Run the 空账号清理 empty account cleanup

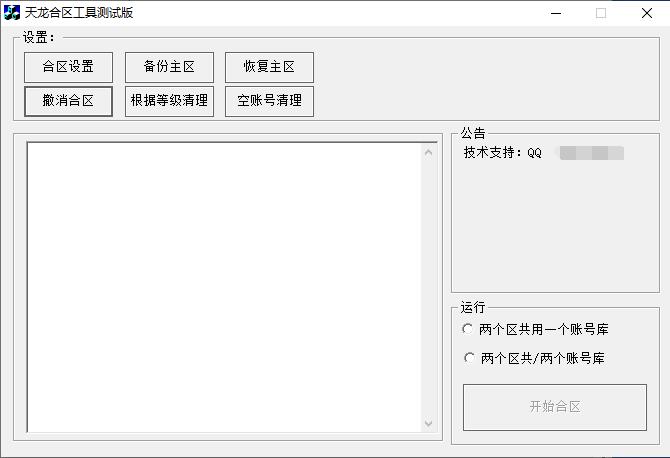[269, 101]
